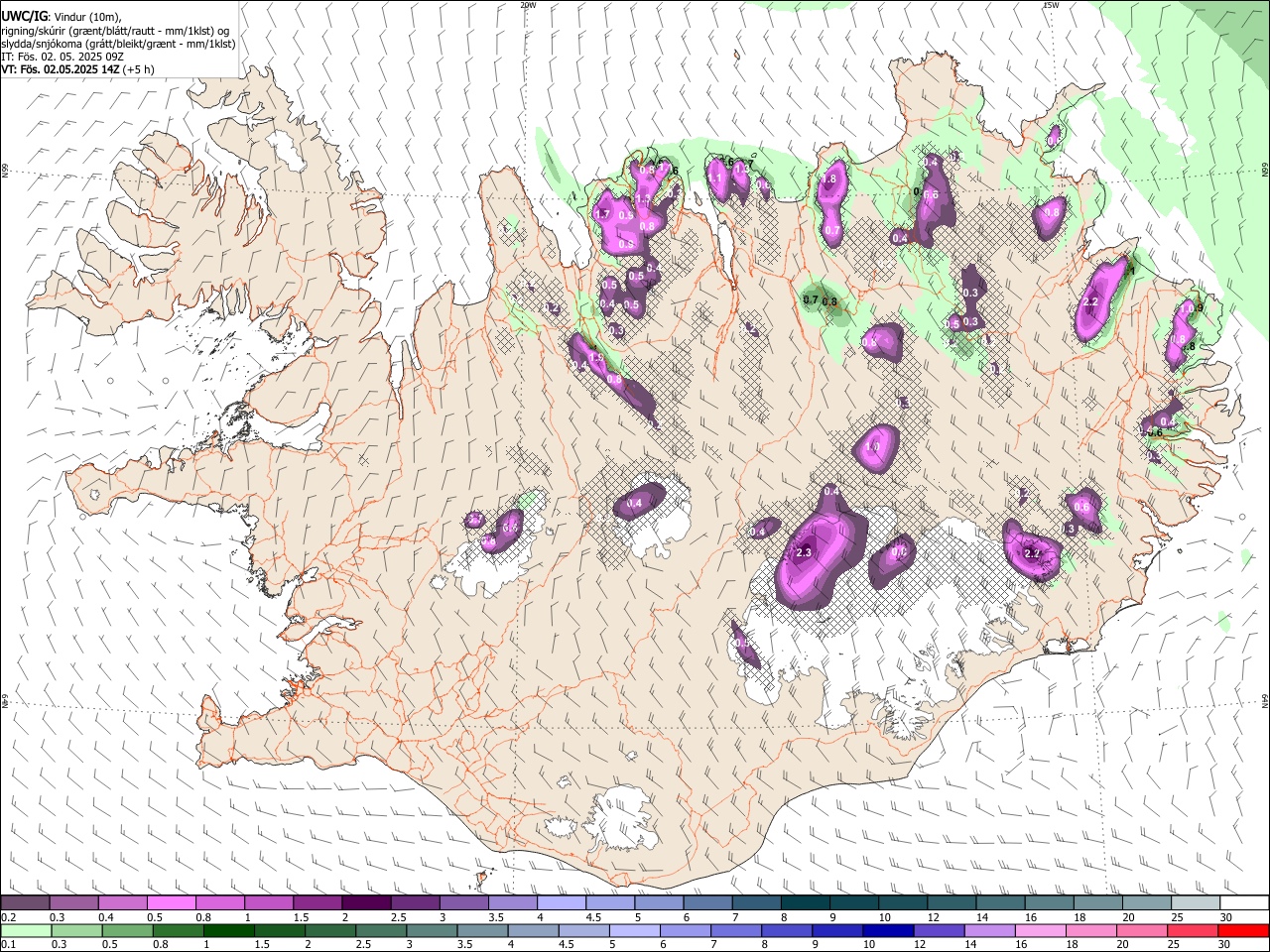Click the '0.2' label on the snow scale

[8, 917]
